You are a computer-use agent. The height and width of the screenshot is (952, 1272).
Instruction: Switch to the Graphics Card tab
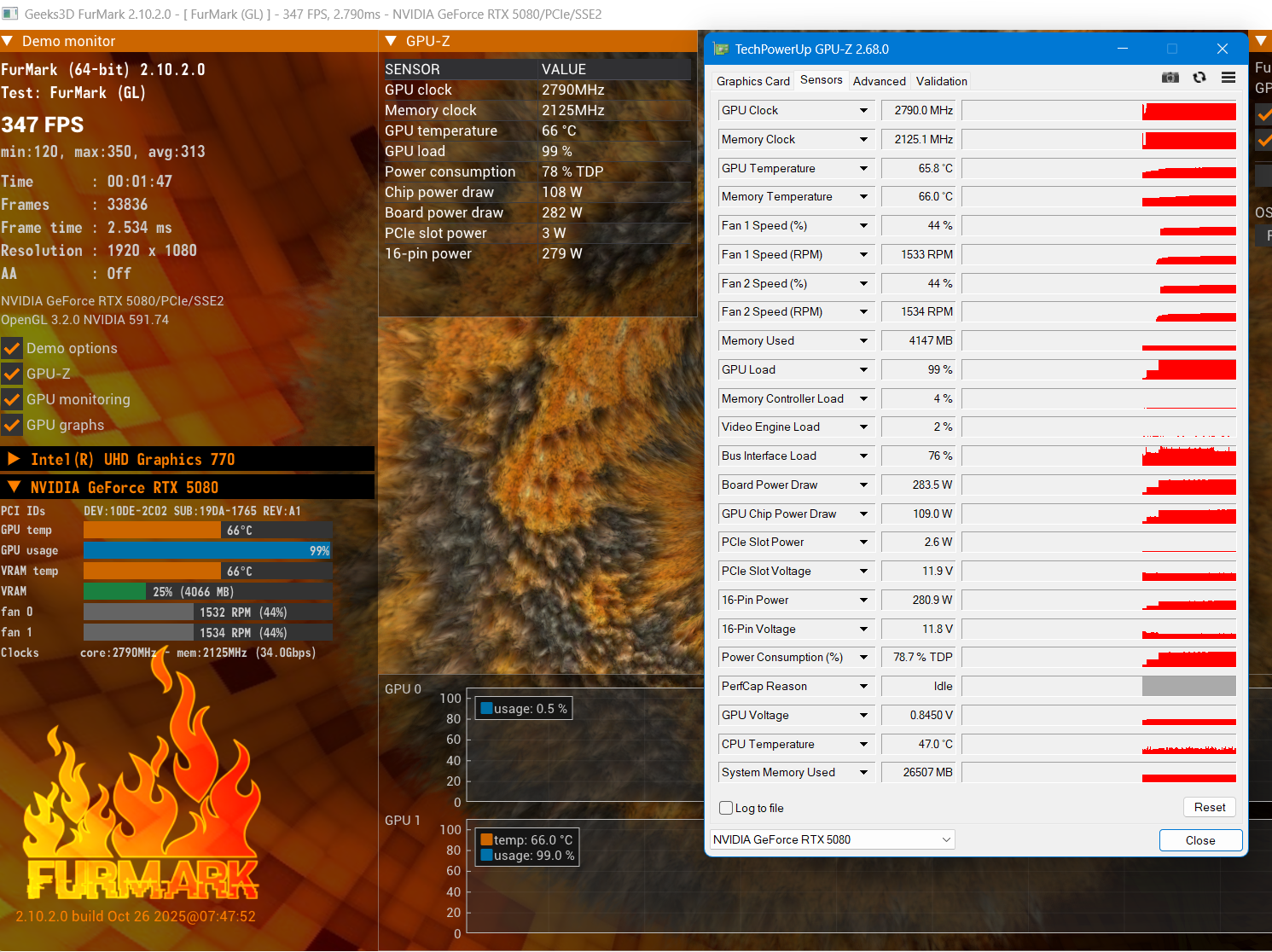pos(752,81)
